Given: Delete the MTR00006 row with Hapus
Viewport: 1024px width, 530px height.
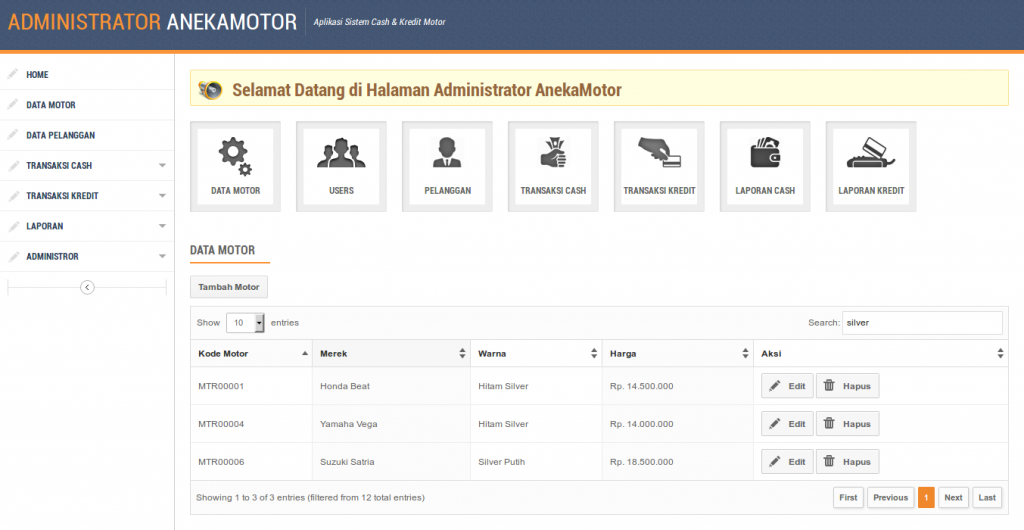Looking at the screenshot, I should tap(848, 461).
